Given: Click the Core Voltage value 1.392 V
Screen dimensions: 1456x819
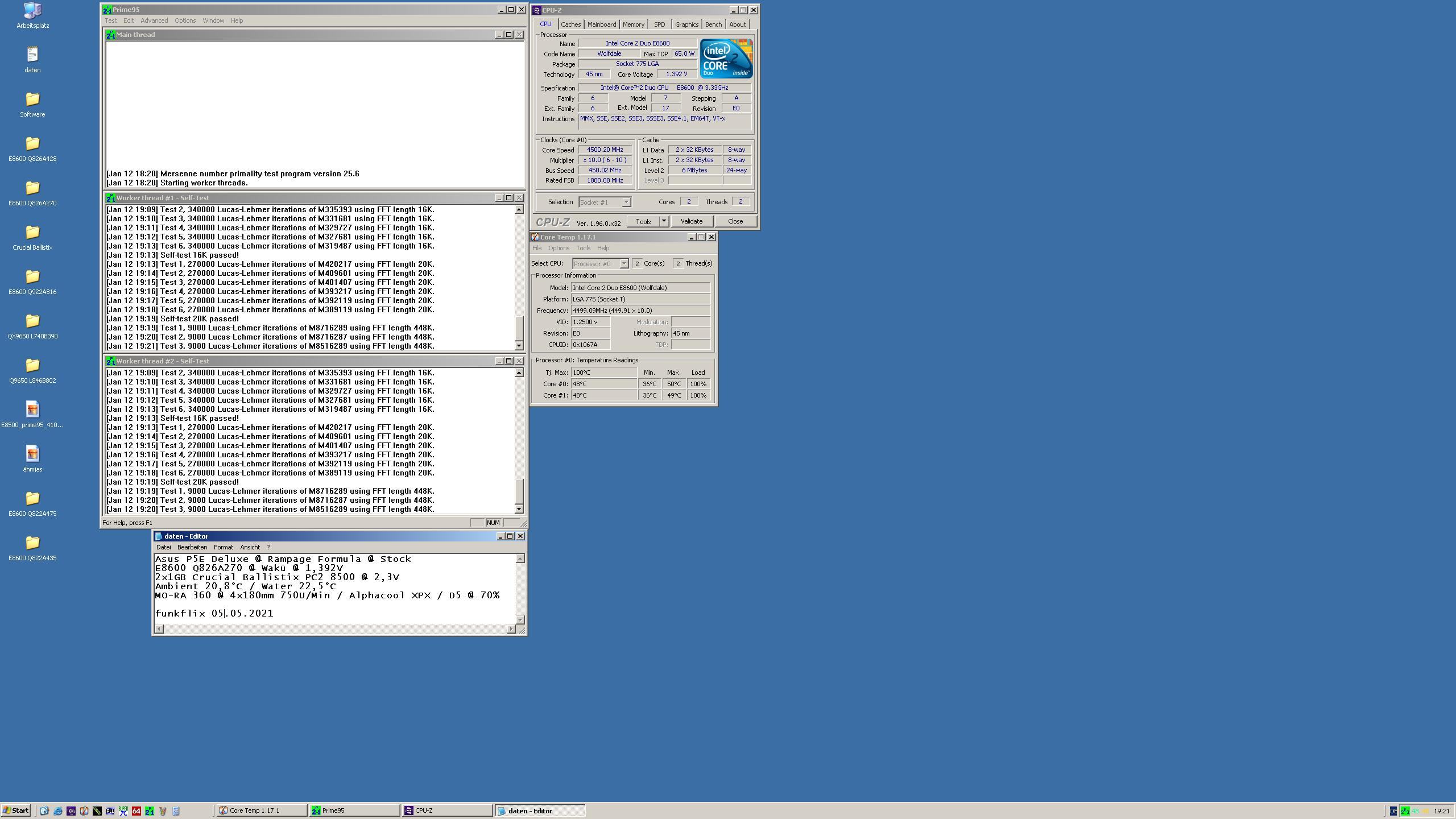Looking at the screenshot, I should (x=676, y=74).
